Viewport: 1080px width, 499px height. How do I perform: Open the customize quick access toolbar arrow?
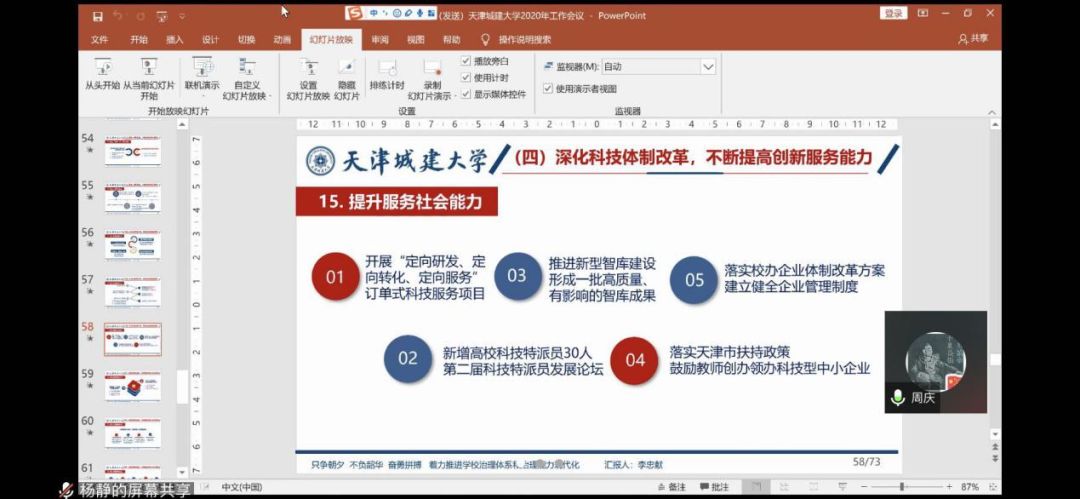click(182, 16)
